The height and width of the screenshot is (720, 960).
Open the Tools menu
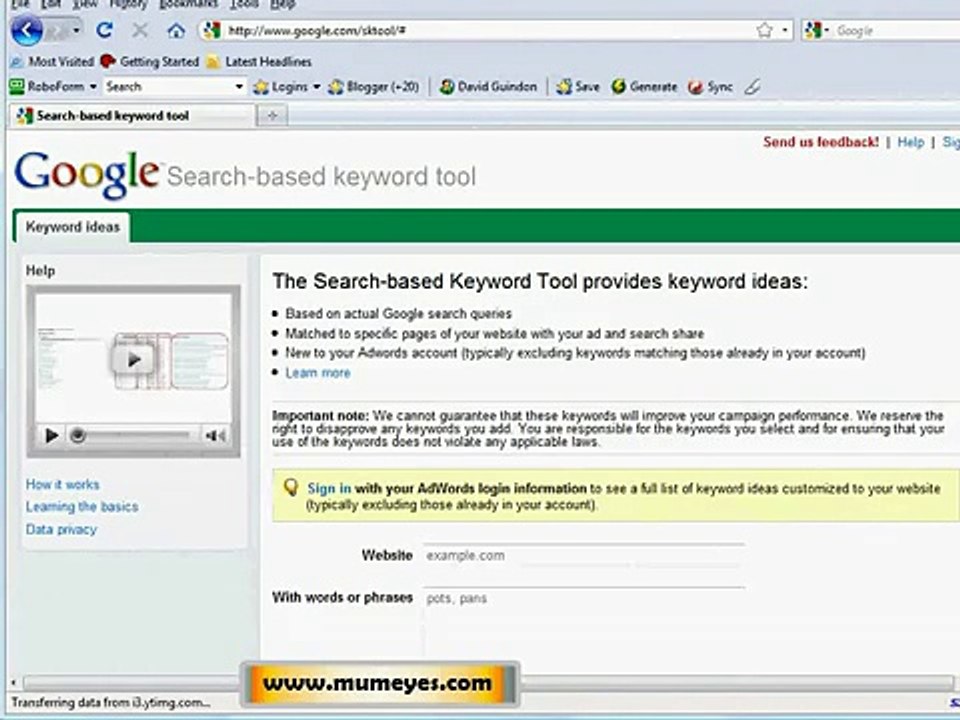244,4
